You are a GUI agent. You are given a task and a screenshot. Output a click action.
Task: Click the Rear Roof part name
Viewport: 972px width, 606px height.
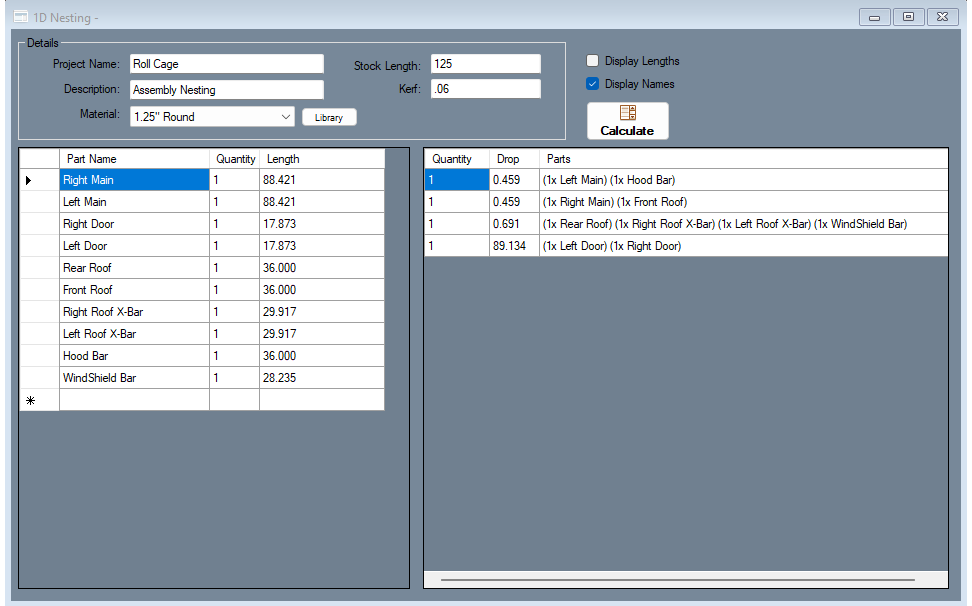135,268
